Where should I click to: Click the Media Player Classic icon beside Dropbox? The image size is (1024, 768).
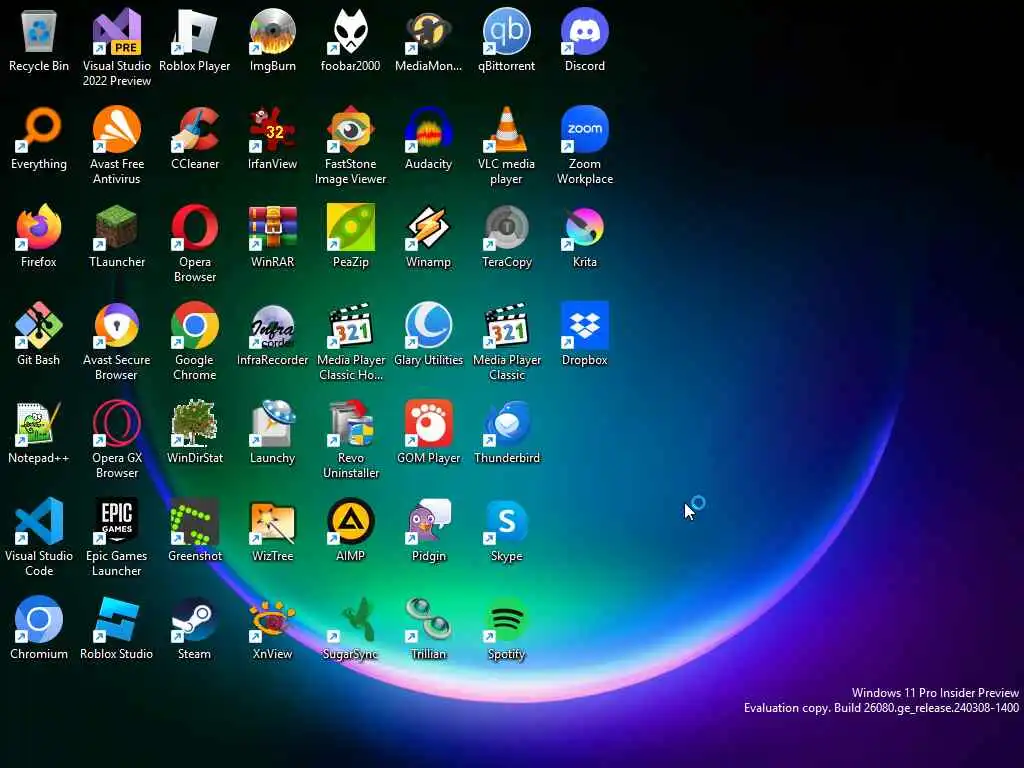tap(506, 325)
